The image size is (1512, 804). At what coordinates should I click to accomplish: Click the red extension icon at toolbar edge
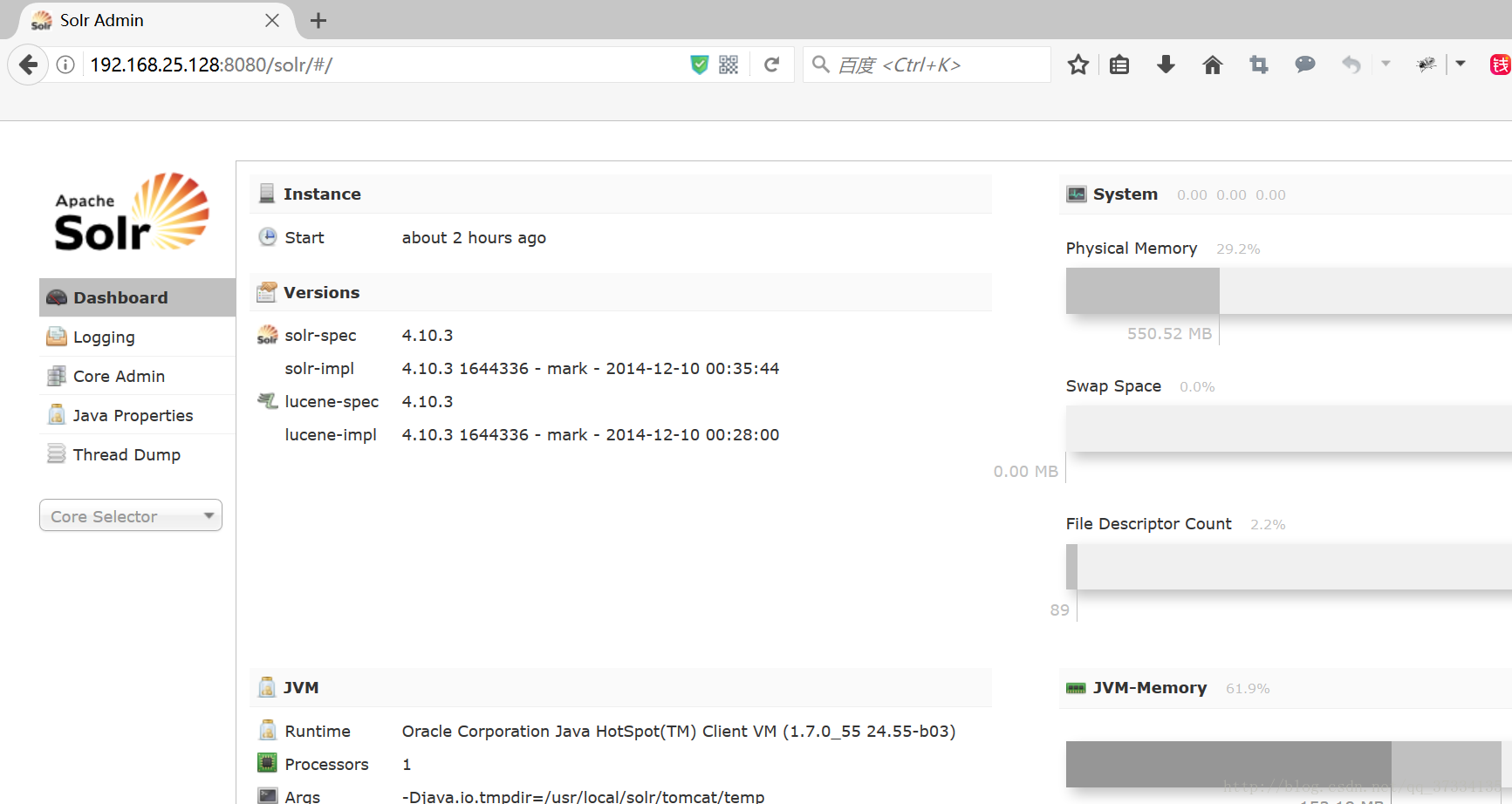click(1501, 65)
